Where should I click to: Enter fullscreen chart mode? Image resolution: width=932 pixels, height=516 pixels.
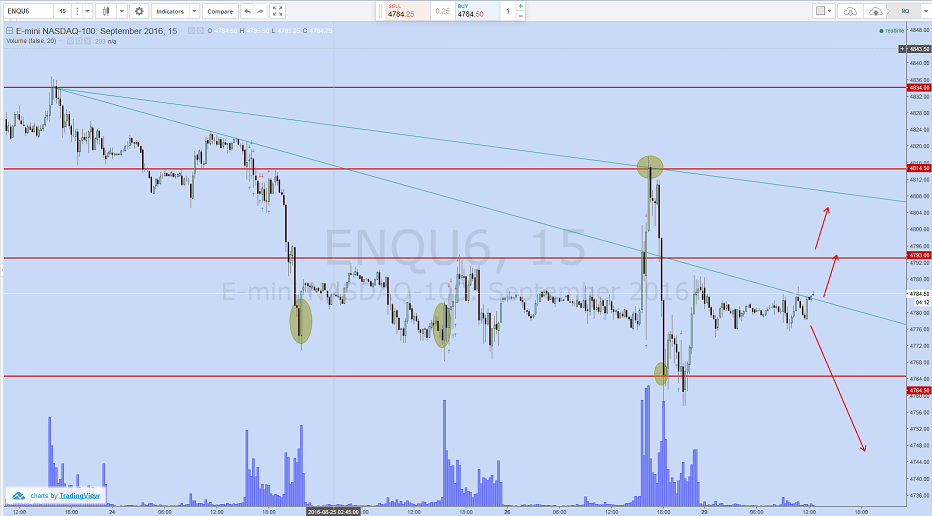coord(278,11)
